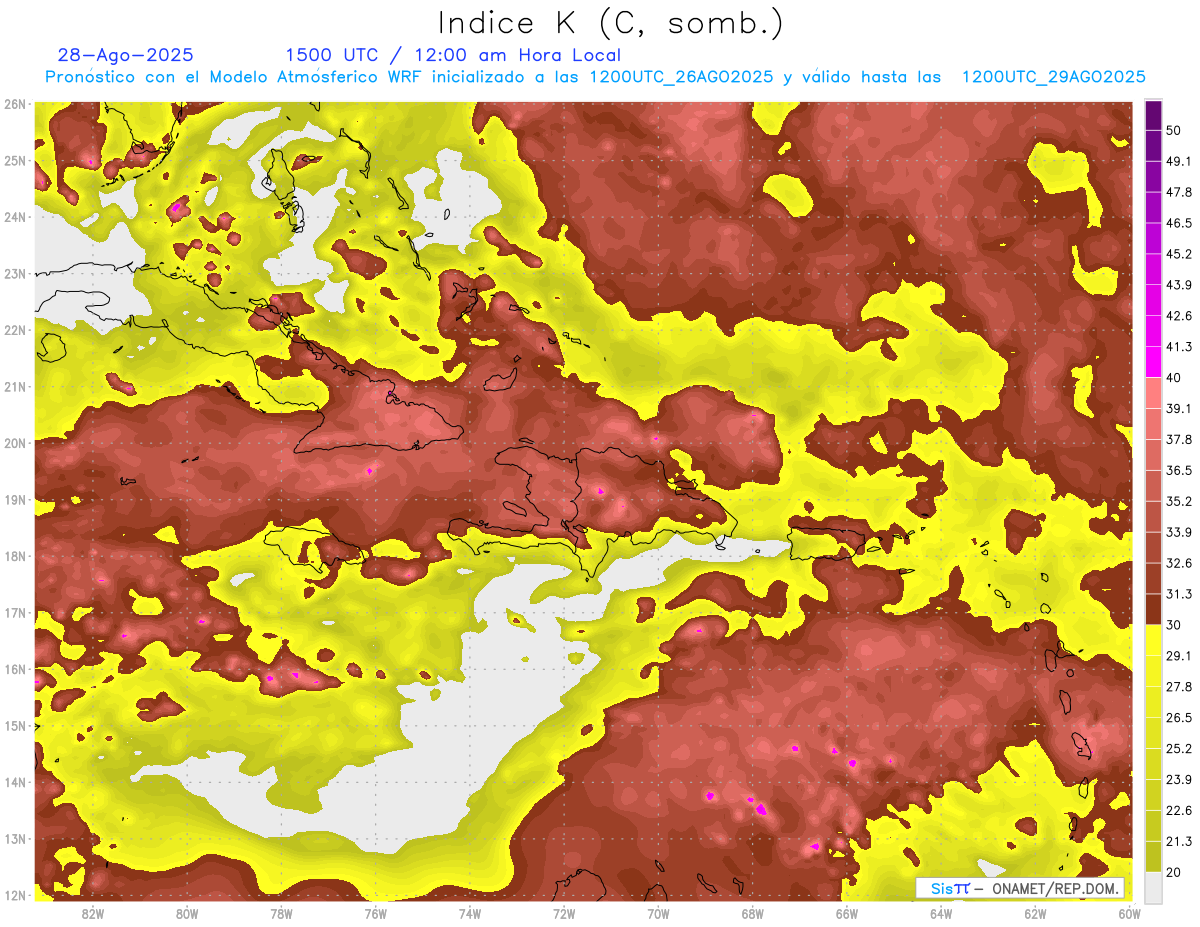Click the '19N' latitude axis label
Screen dimensions: 1200x927
15,500
